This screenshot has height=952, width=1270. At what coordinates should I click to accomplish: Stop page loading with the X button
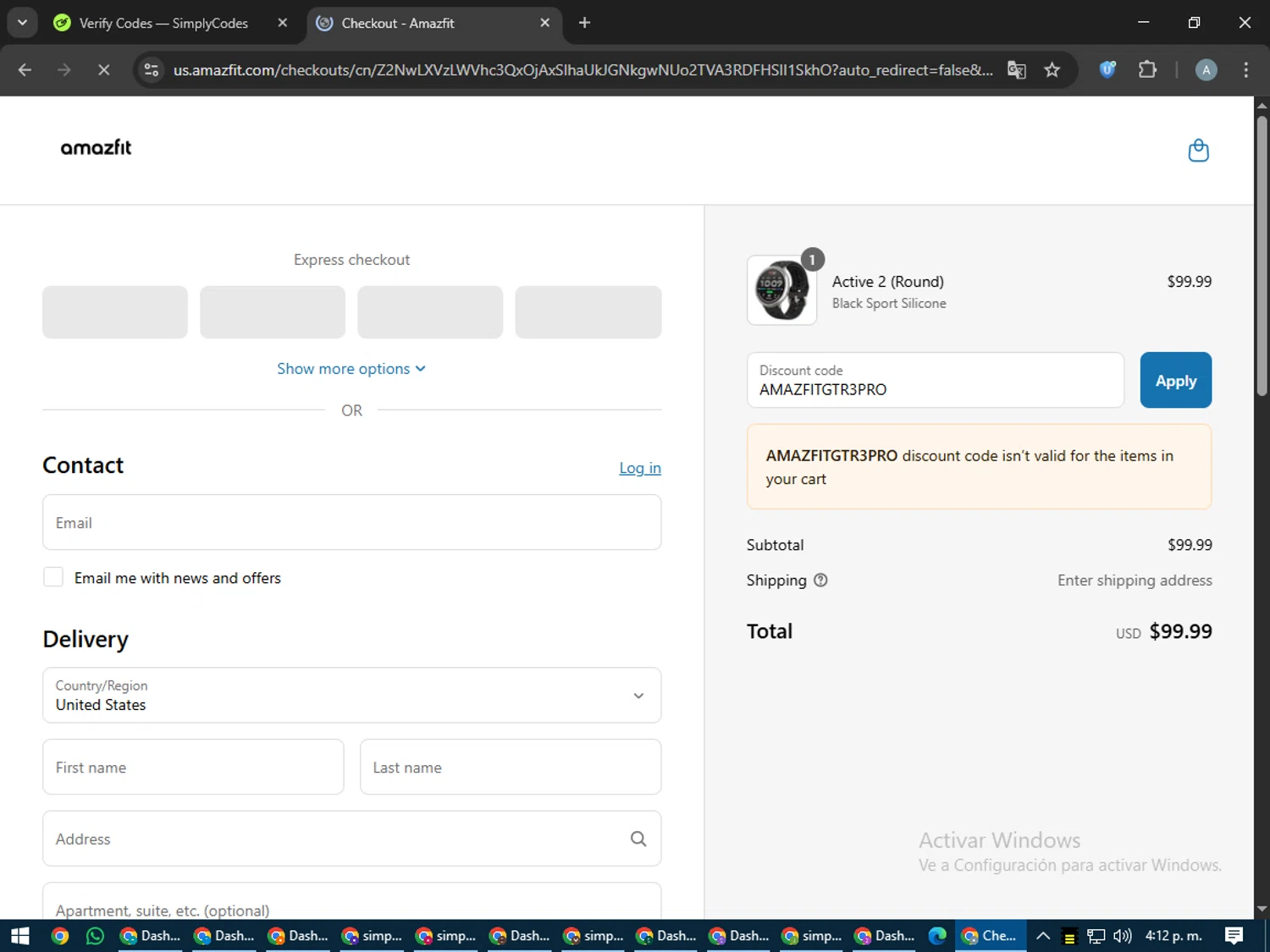point(103,70)
